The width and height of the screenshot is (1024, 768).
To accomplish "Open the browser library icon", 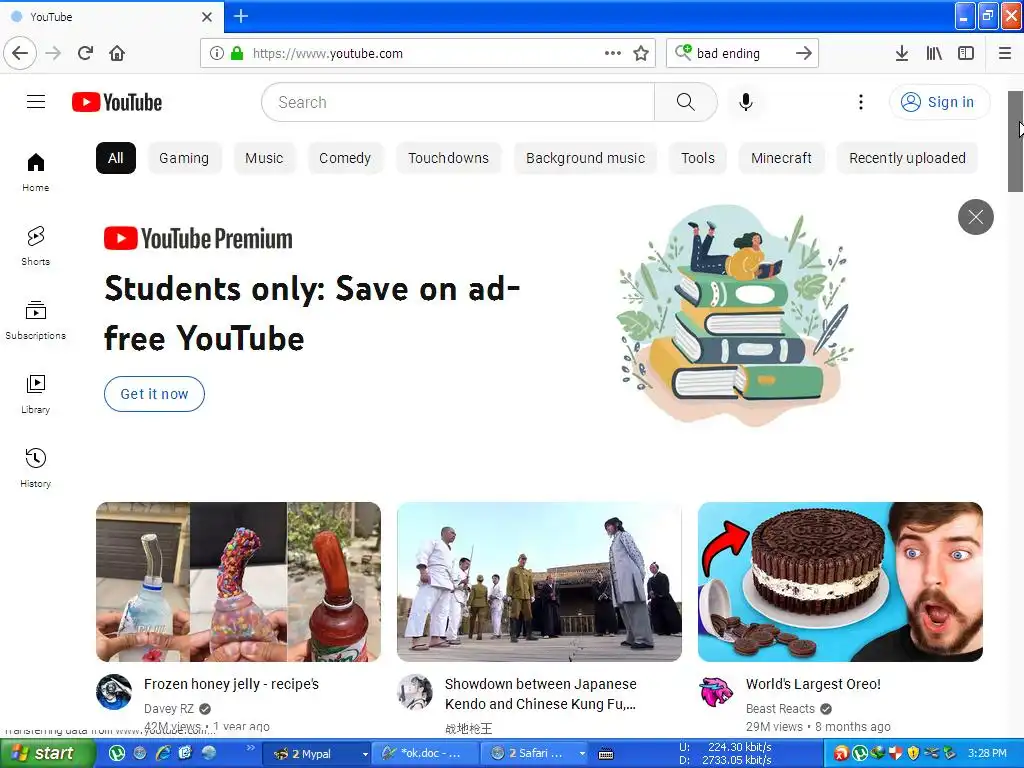I will click(934, 53).
